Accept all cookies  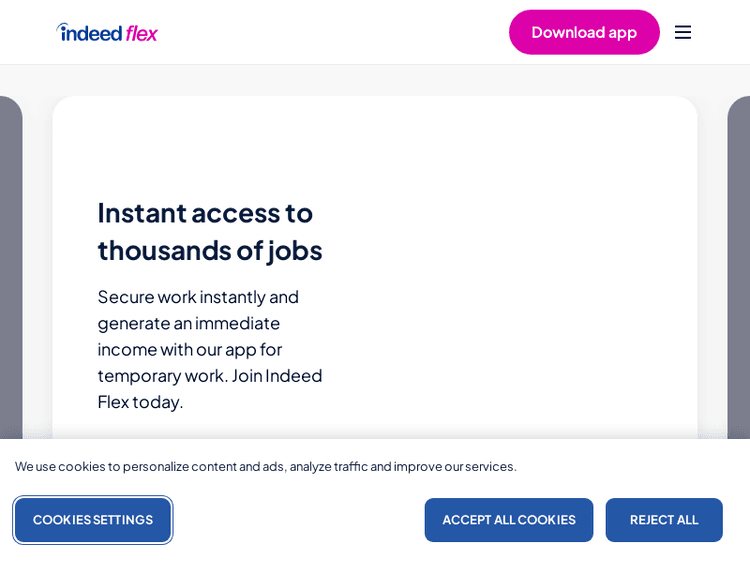click(508, 520)
